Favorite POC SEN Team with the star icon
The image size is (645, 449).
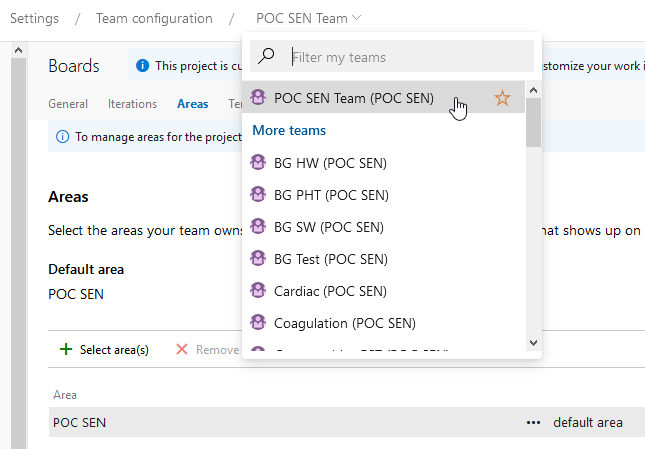(502, 98)
